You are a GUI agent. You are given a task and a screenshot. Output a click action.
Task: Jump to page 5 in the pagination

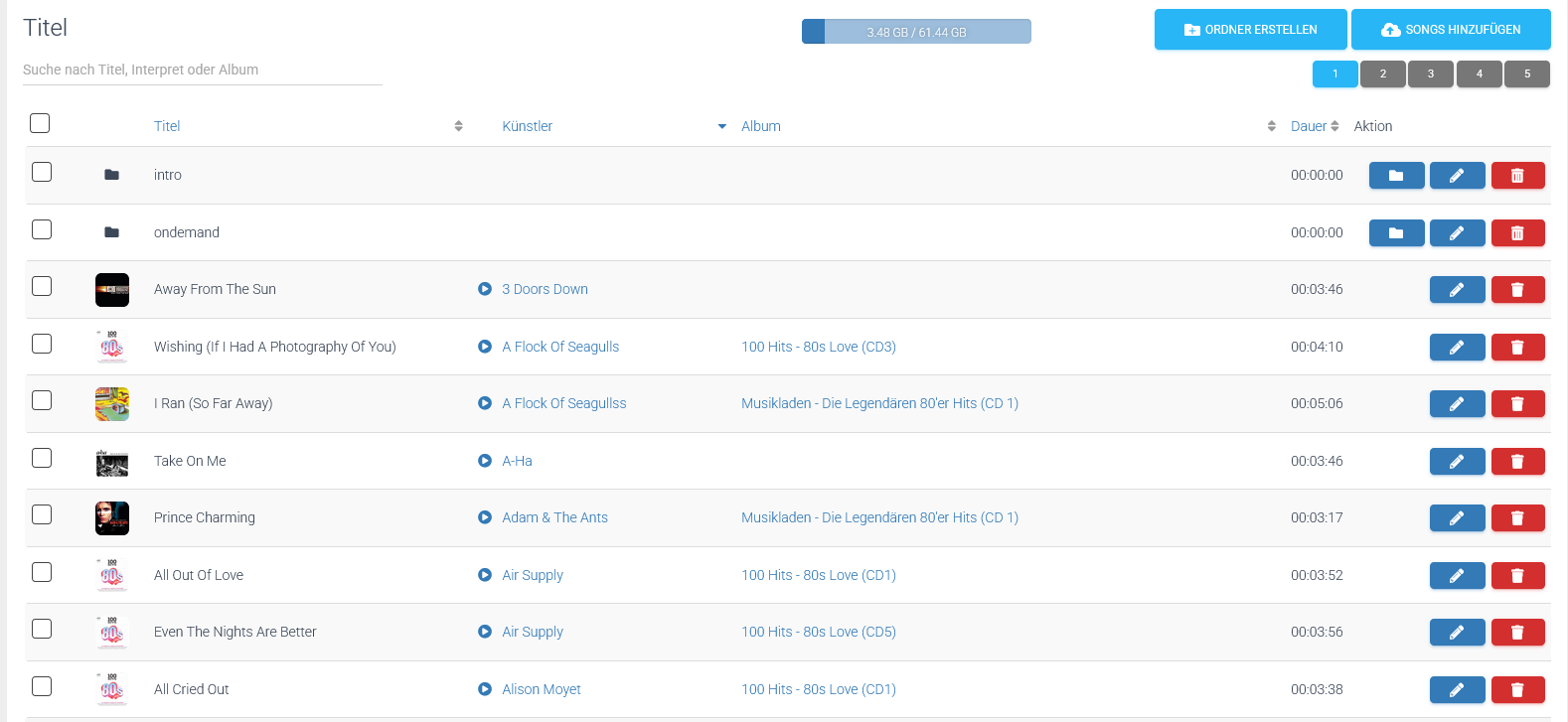(1527, 74)
